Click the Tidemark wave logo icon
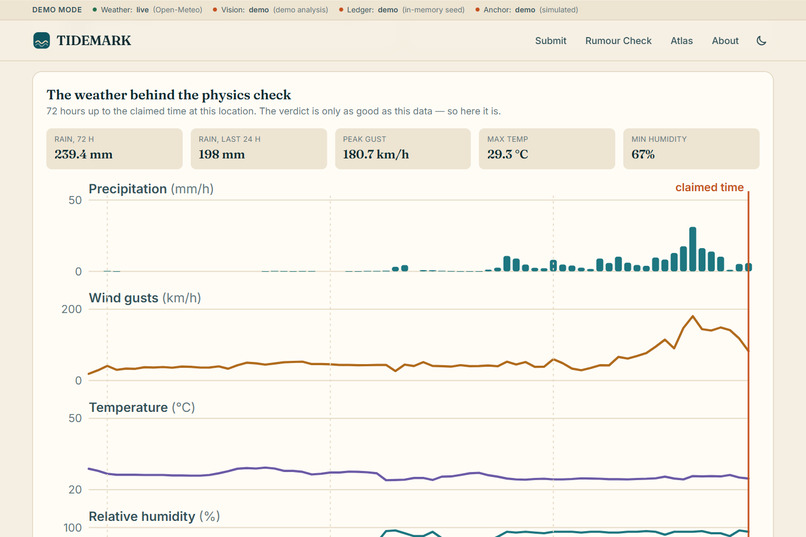This screenshot has height=537, width=806. click(42, 41)
